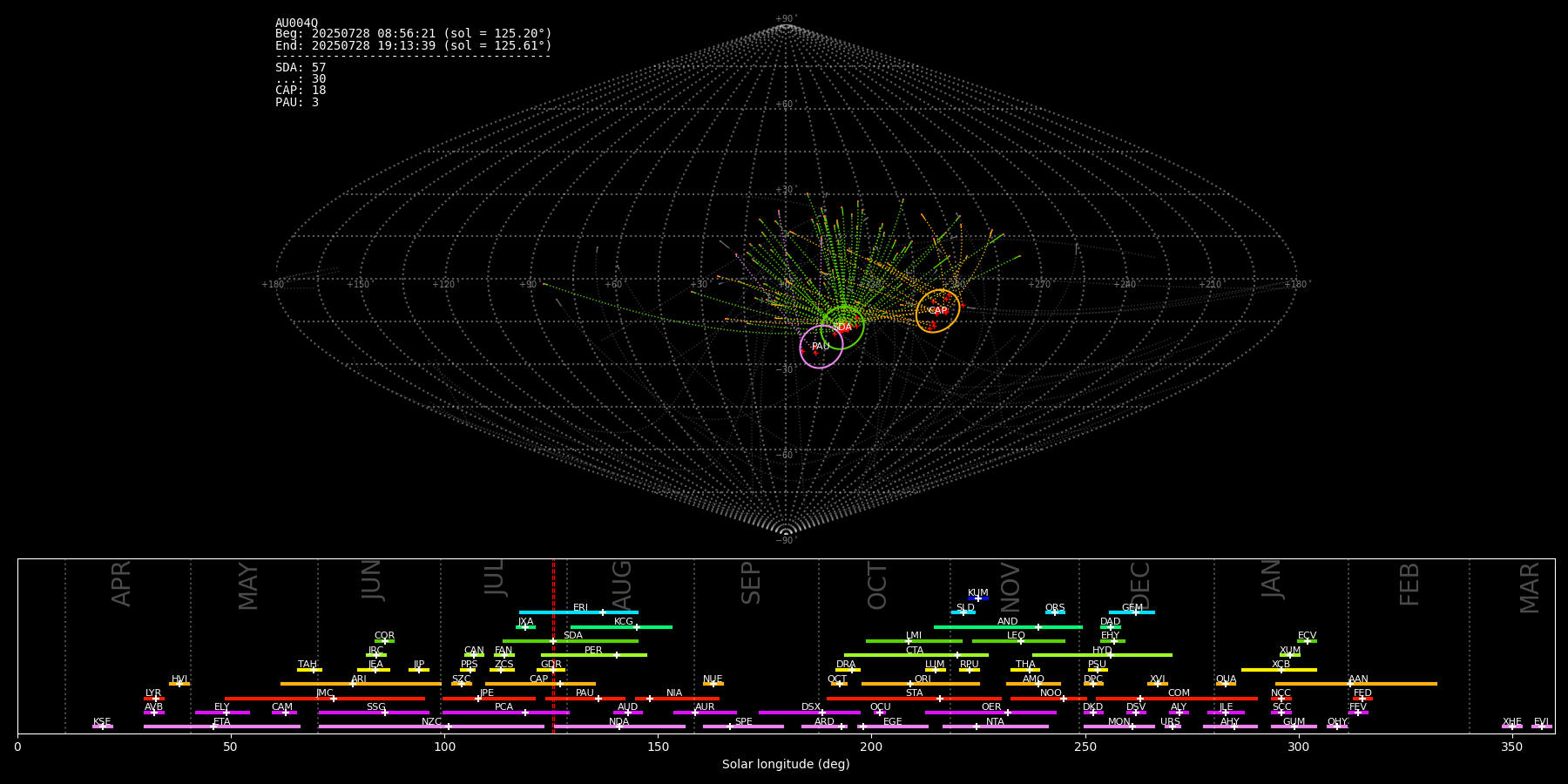Screen dimensions: 1568x784
Task: Click the GEM shower label in timeline
Action: [1132, 608]
